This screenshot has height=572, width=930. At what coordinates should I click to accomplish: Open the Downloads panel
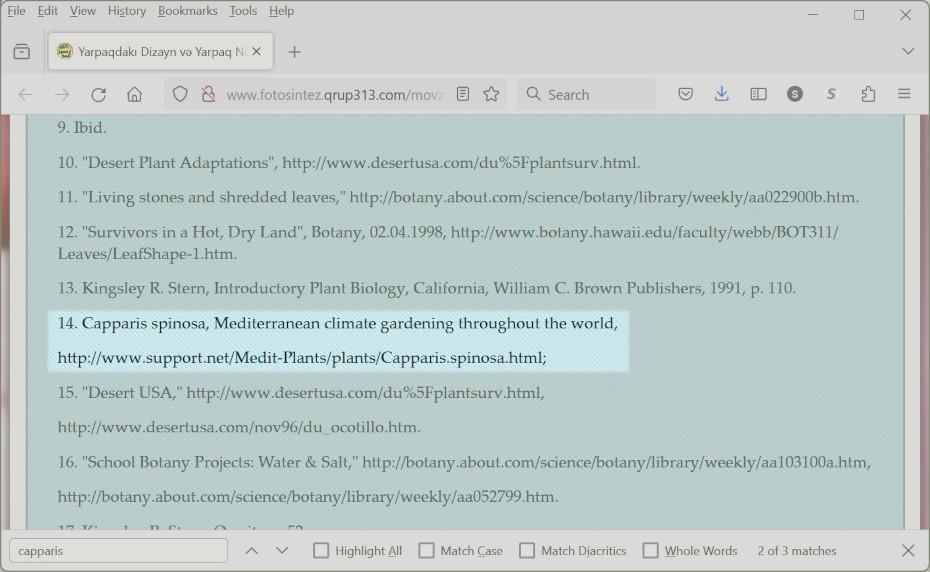coord(722,94)
